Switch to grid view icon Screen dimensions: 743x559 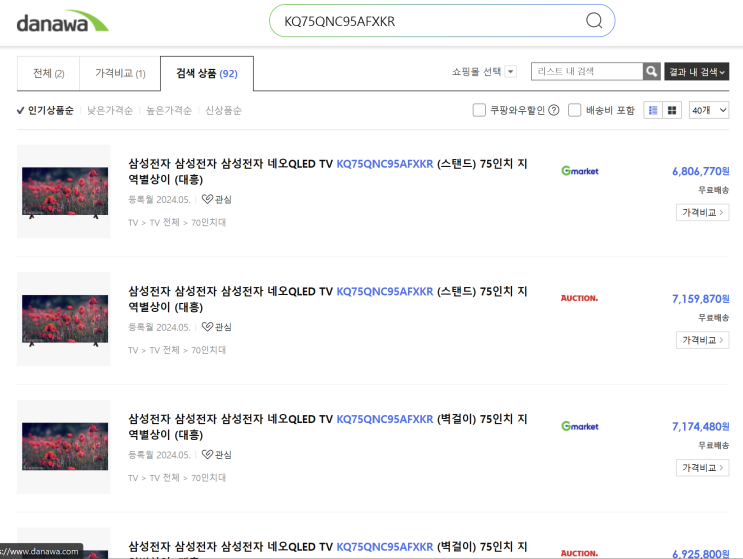[x=672, y=110]
